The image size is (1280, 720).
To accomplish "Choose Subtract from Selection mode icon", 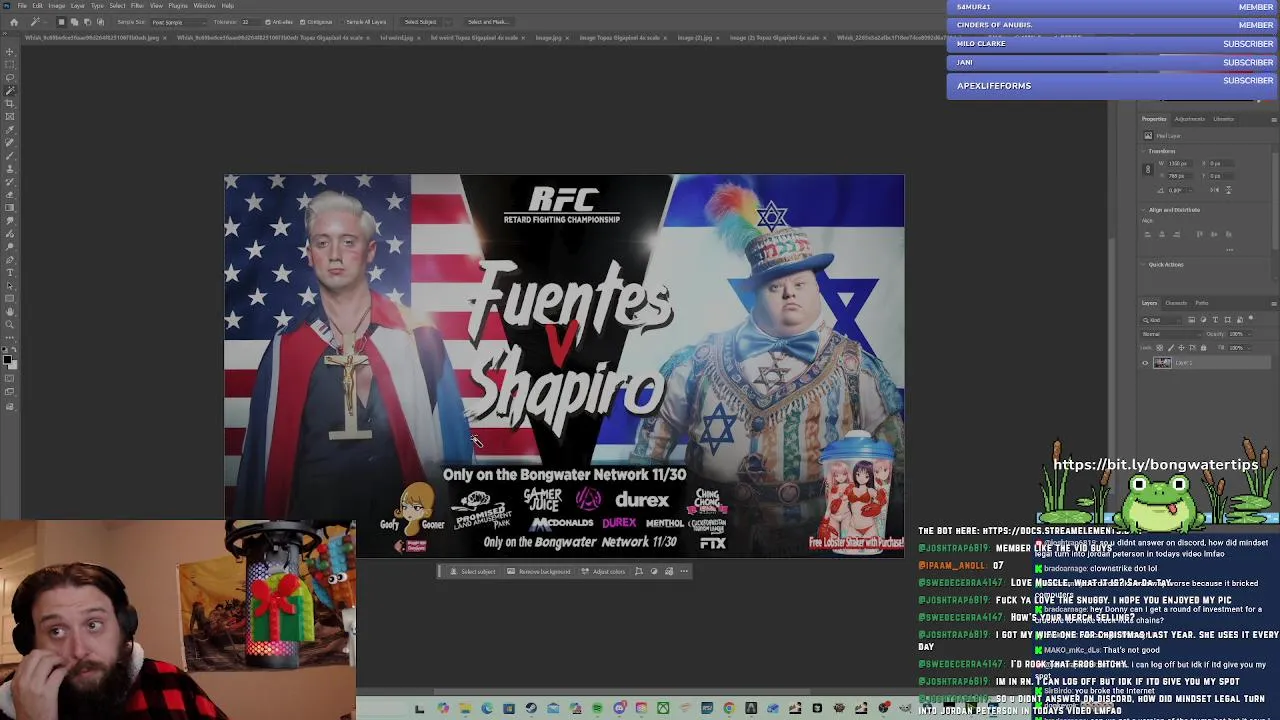I will [x=87, y=21].
